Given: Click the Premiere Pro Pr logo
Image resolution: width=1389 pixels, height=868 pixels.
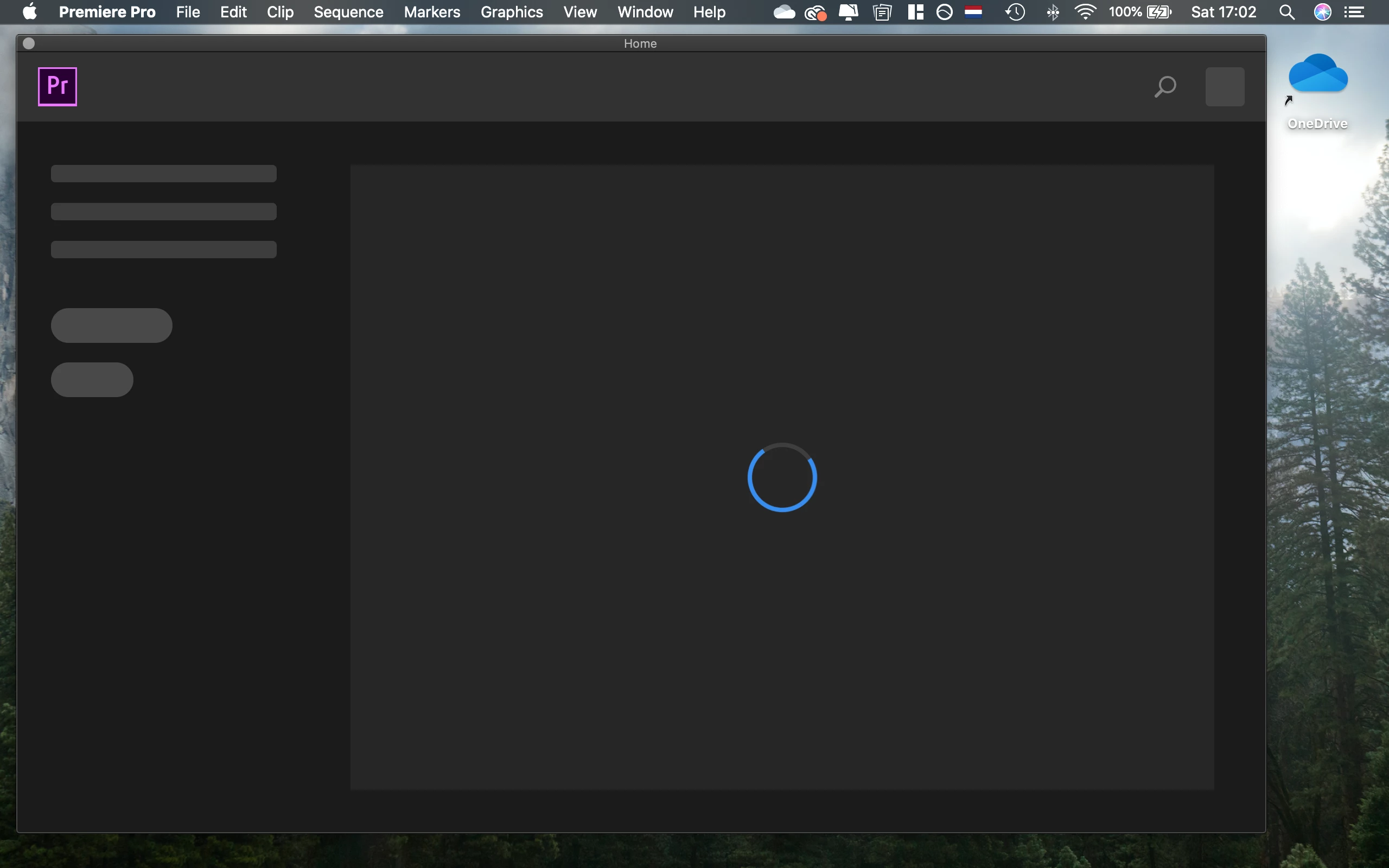Looking at the screenshot, I should [x=58, y=87].
